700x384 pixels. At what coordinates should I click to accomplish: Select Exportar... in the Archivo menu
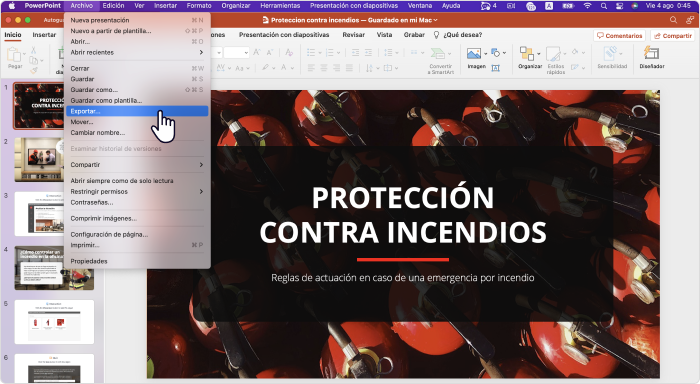tap(137, 111)
